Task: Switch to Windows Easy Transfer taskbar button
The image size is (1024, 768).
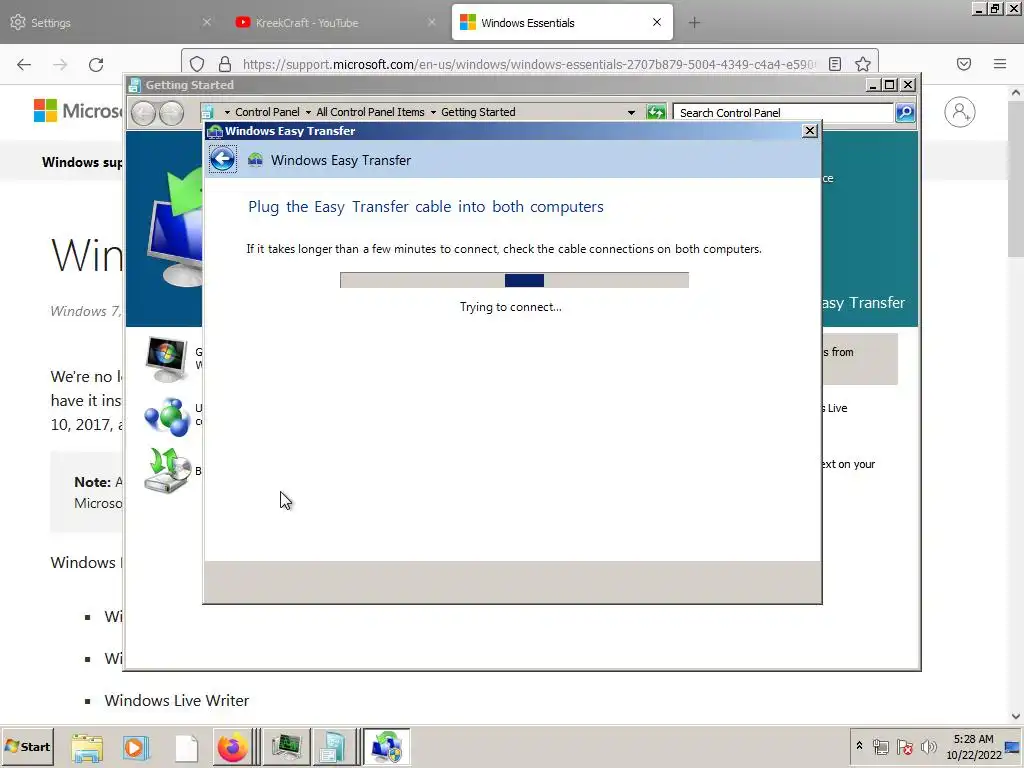Action: point(387,747)
